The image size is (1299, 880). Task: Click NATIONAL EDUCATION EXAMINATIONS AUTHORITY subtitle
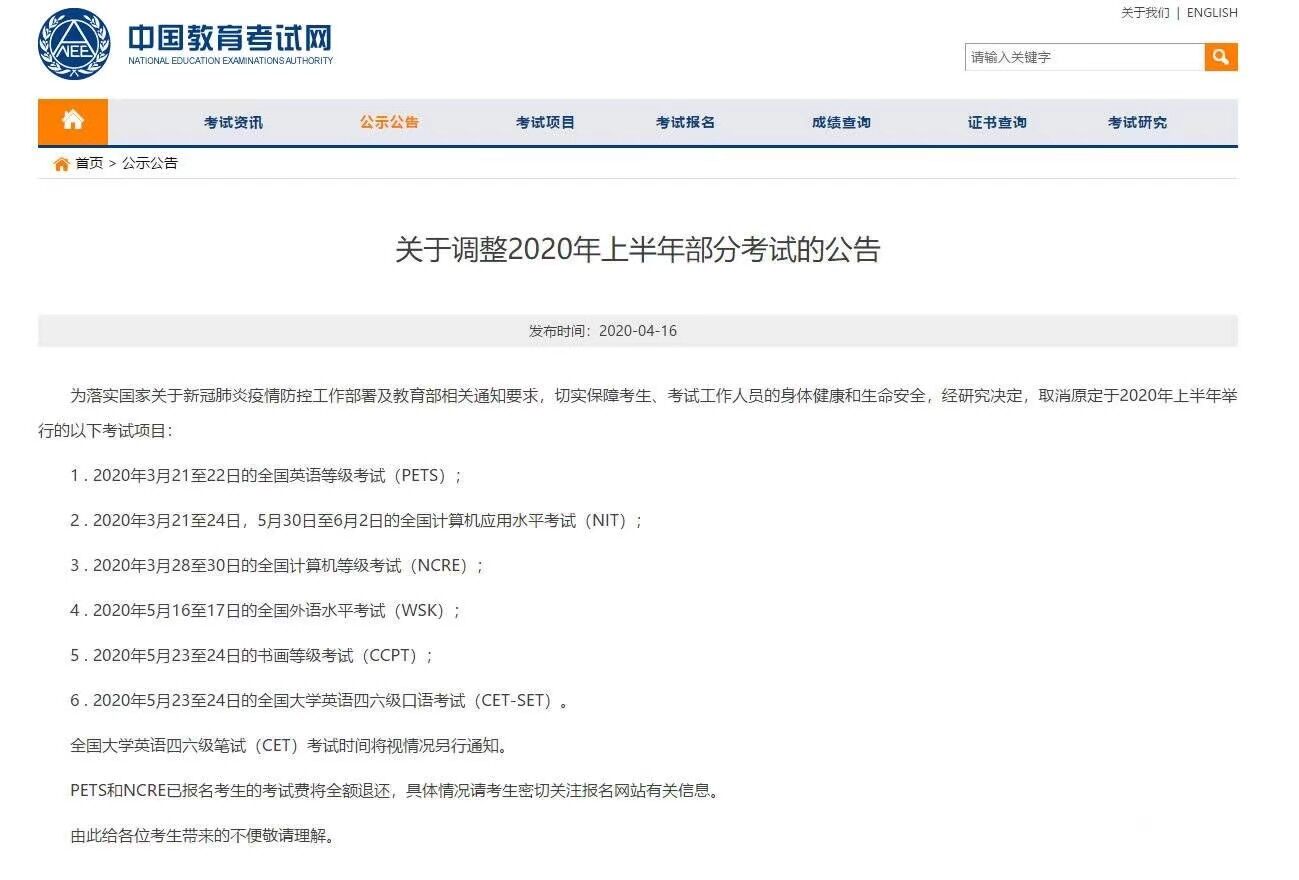tap(231, 61)
